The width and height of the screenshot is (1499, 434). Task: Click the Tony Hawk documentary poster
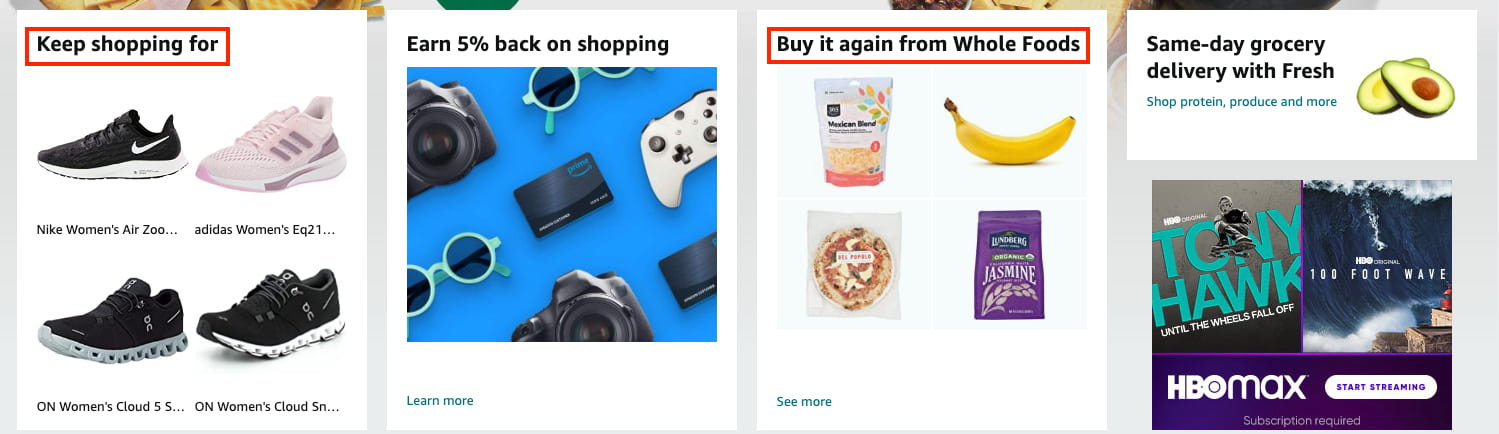click(x=1226, y=266)
